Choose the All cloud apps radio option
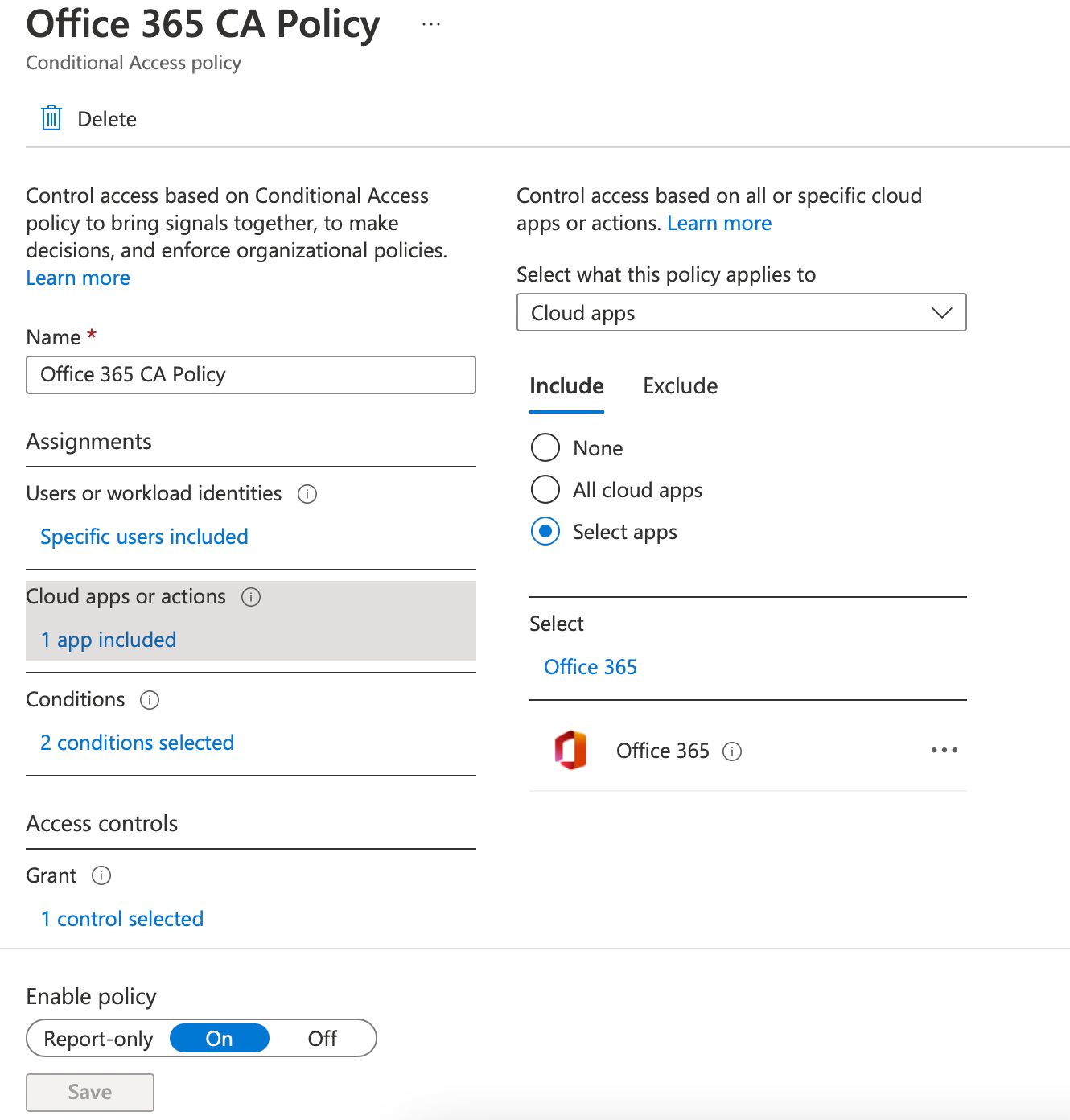 click(545, 489)
